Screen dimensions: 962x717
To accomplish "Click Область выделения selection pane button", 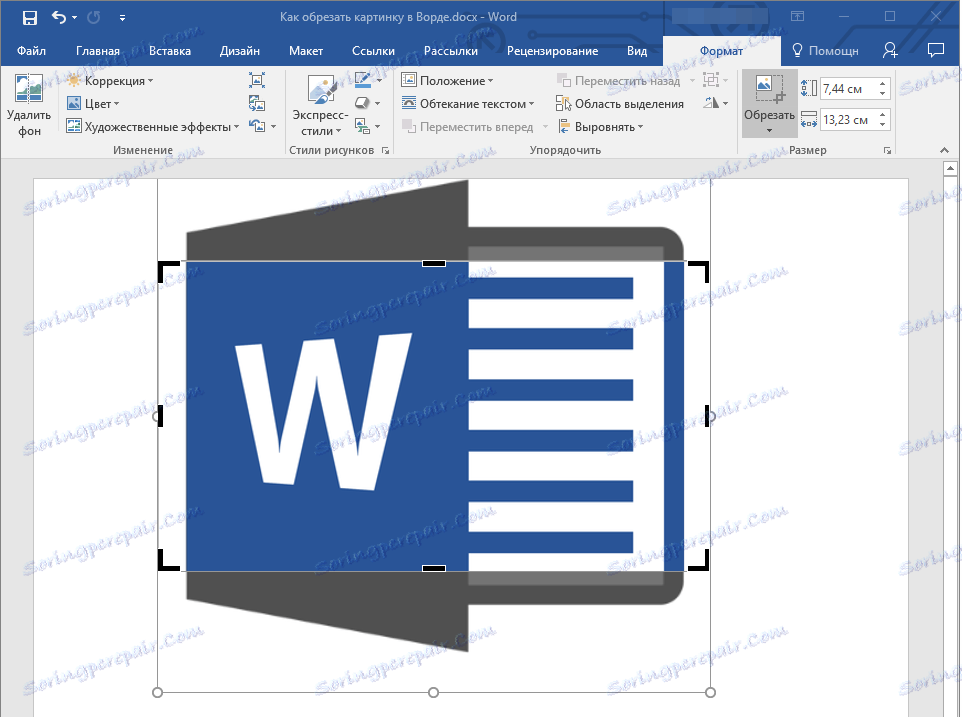I will click(x=620, y=104).
